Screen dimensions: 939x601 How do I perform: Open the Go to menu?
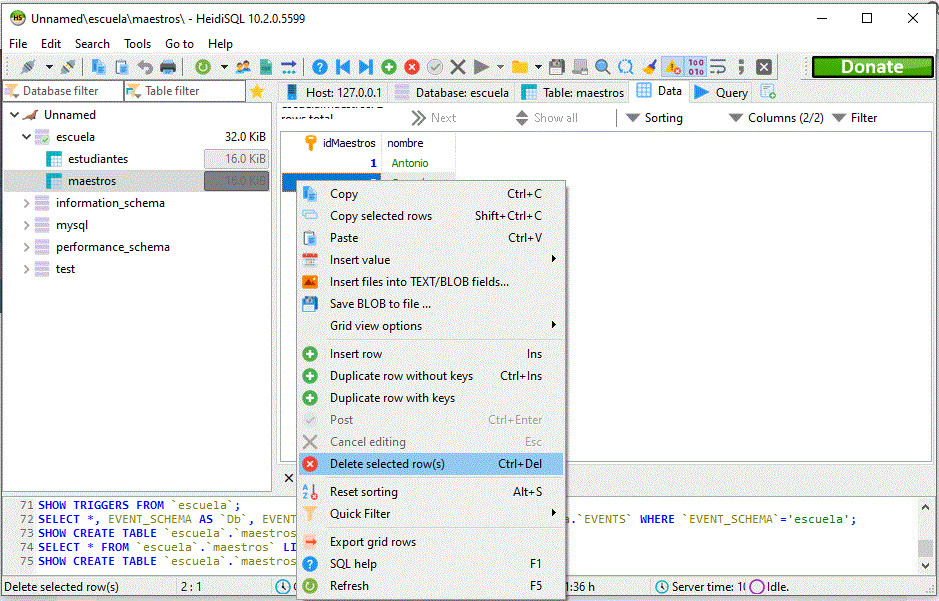pyautogui.click(x=179, y=44)
